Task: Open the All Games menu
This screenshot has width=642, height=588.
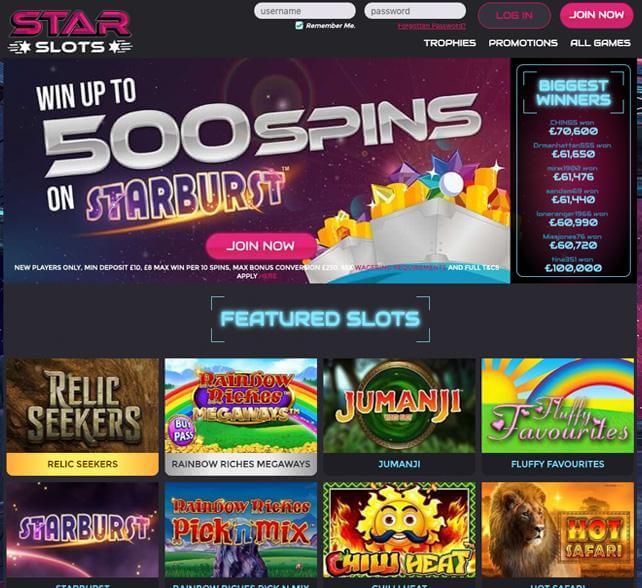Action: click(600, 43)
